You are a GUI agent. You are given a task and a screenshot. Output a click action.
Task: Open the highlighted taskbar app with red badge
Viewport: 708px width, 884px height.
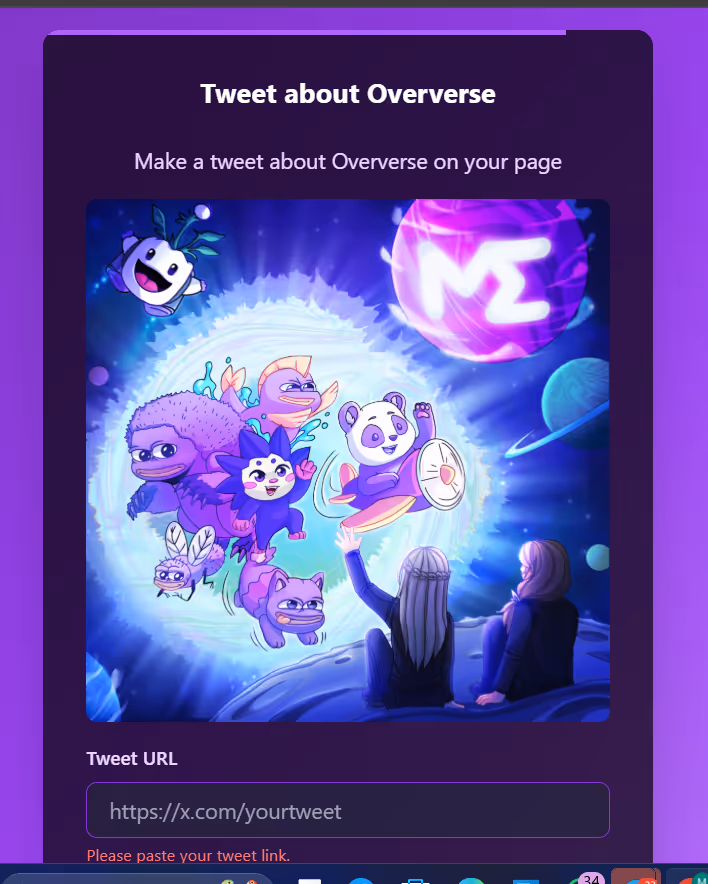point(636,877)
